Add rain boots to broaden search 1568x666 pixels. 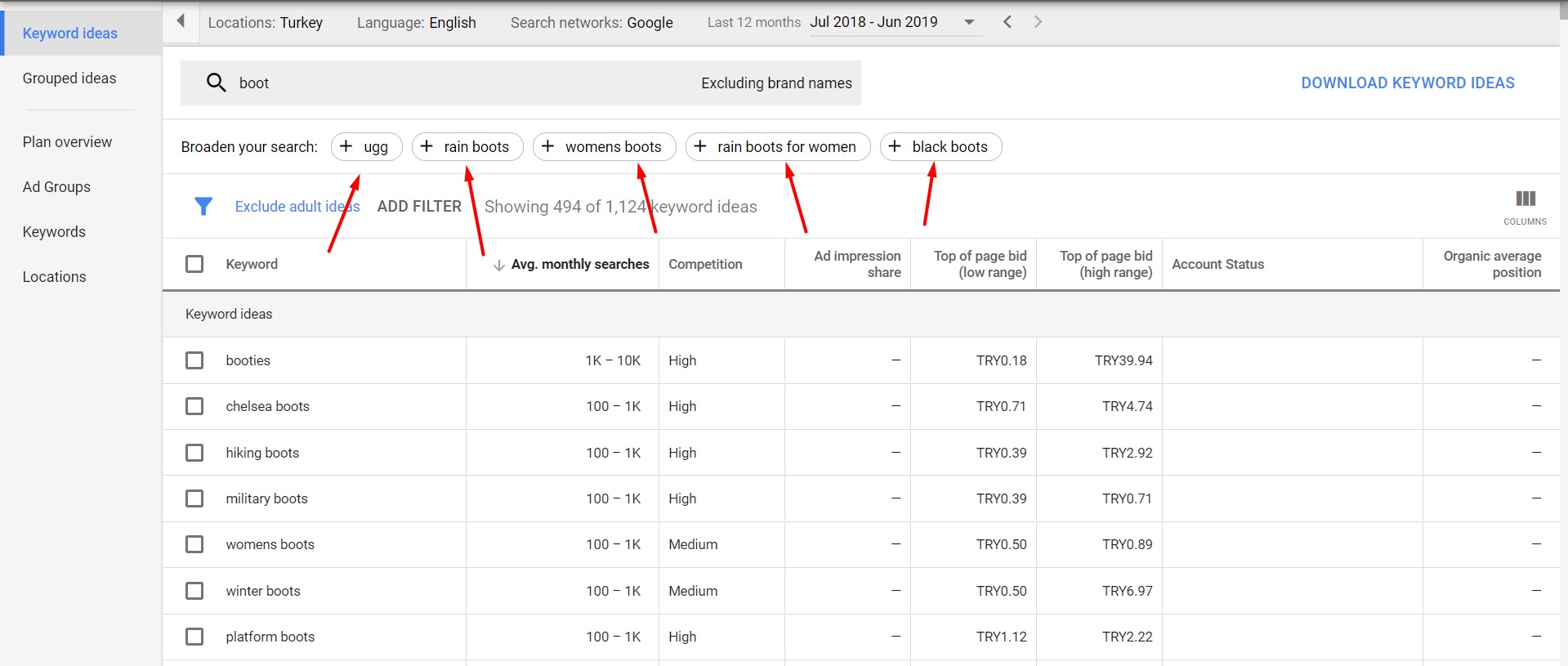point(467,147)
